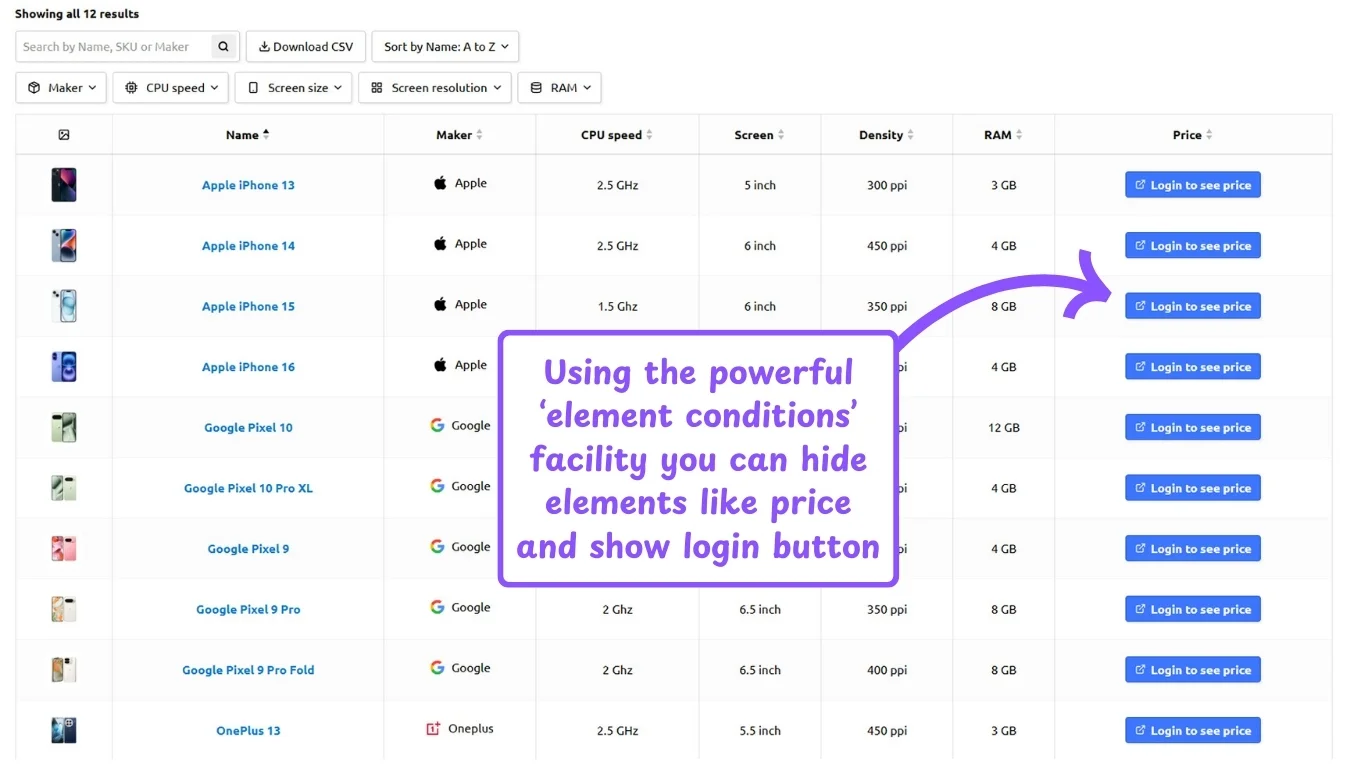Click the OnePlus logo in the OnePlus 13 row

(x=433, y=729)
